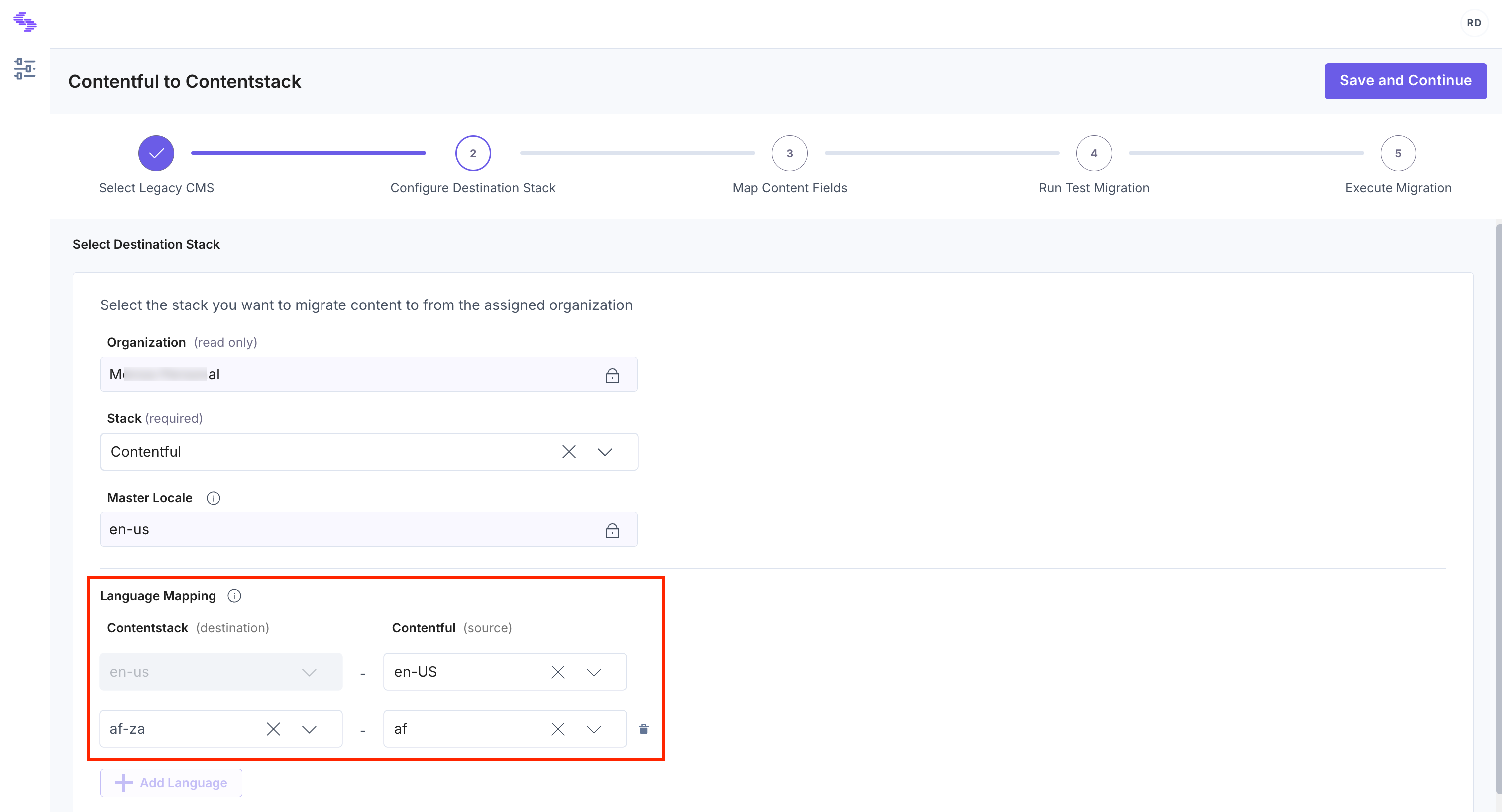The height and width of the screenshot is (812, 1502).
Task: Click the Stack field showing Contentful
Action: tap(368, 452)
